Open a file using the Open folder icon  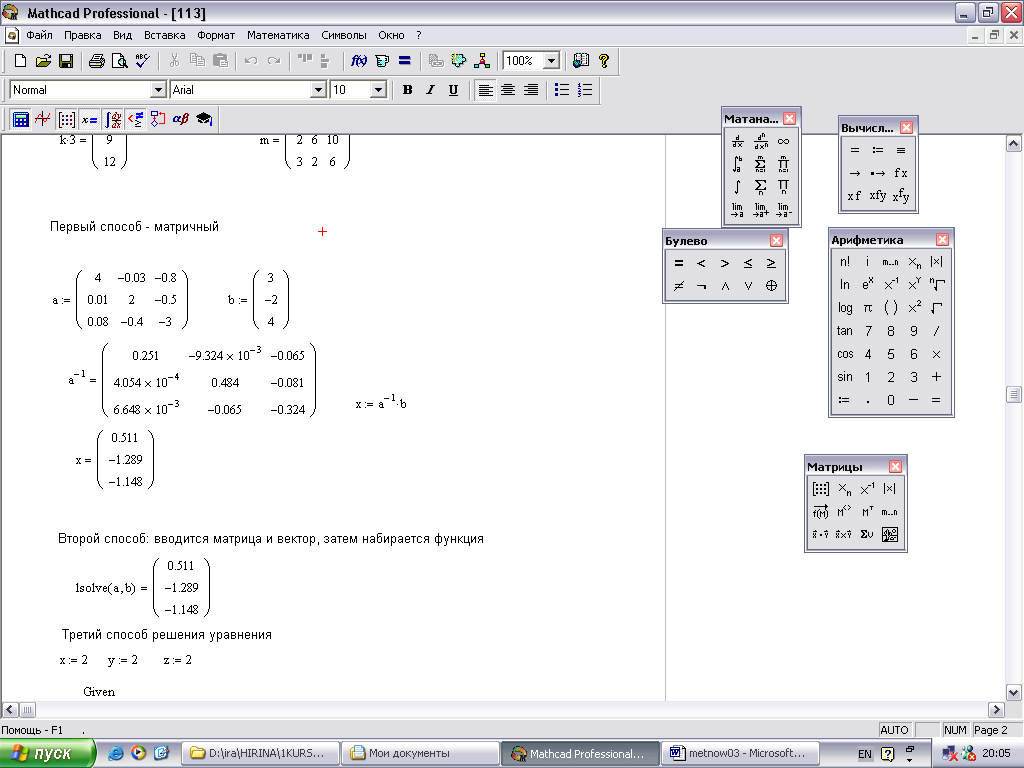pos(43,61)
